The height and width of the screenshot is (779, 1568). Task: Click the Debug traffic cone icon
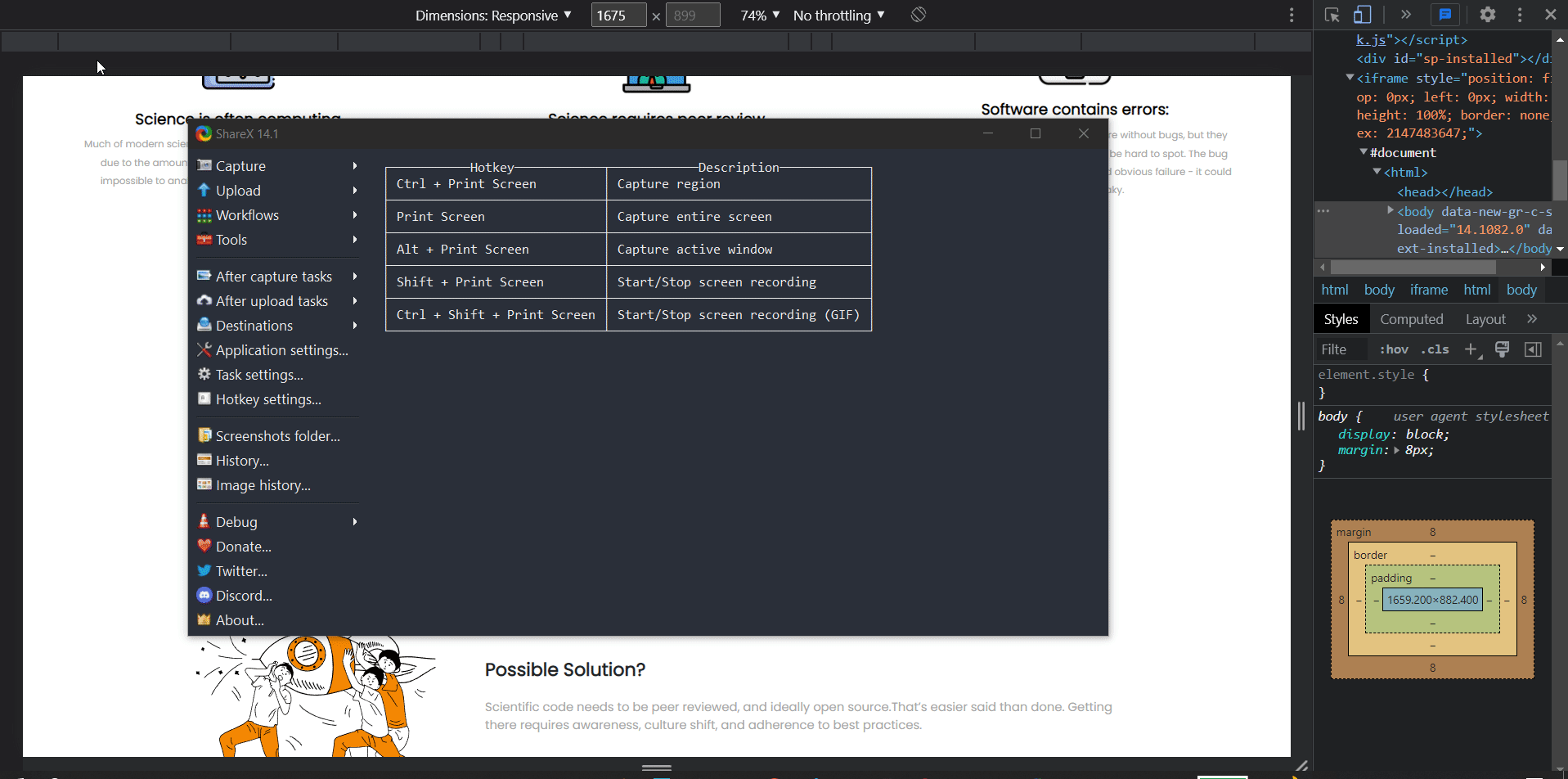point(204,521)
